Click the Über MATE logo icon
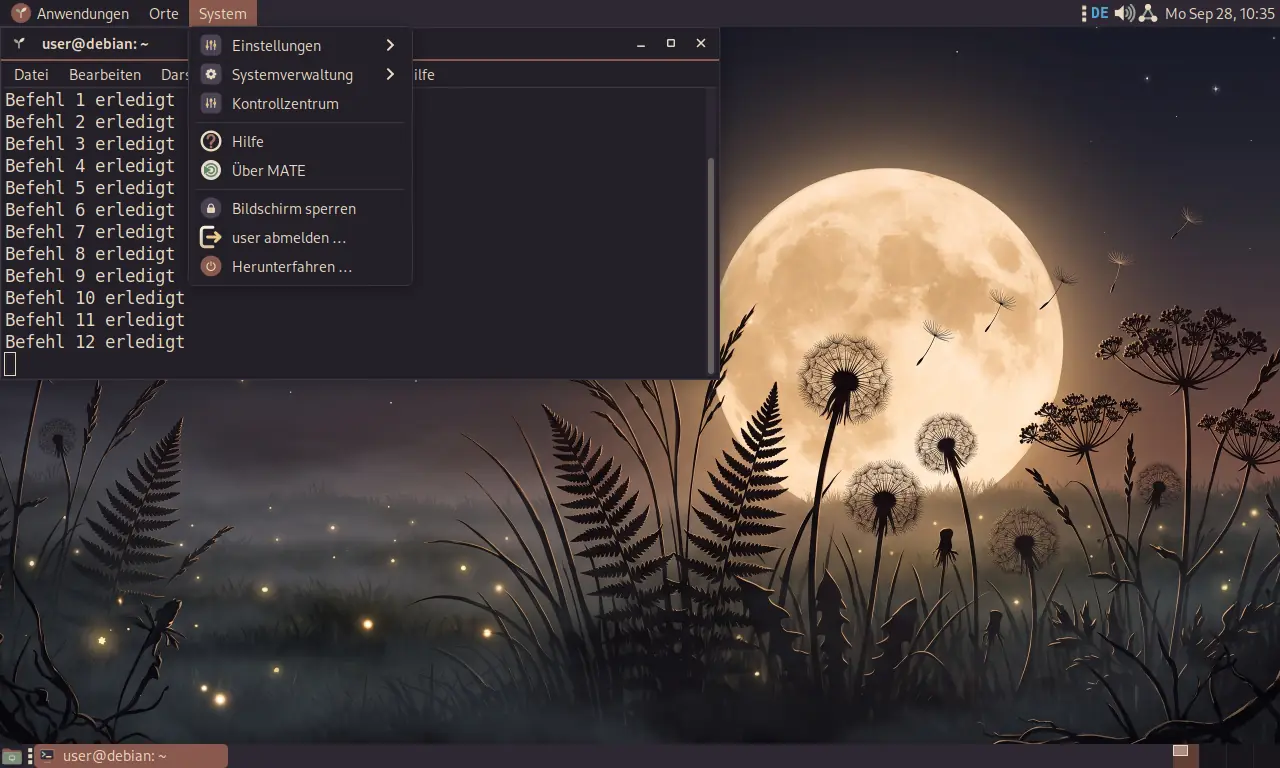The width and height of the screenshot is (1280, 768). (x=211, y=171)
